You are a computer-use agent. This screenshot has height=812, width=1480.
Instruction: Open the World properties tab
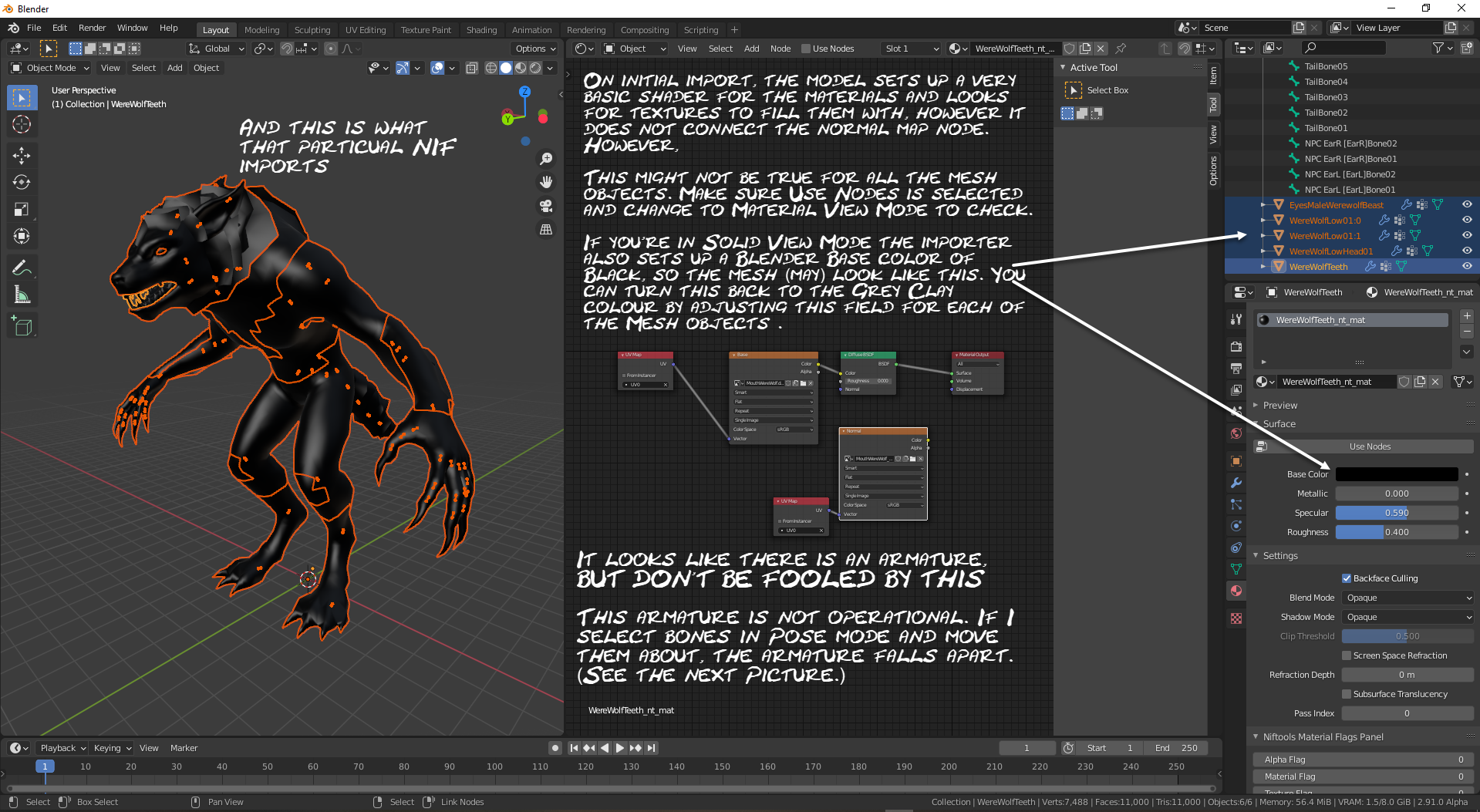click(1236, 433)
